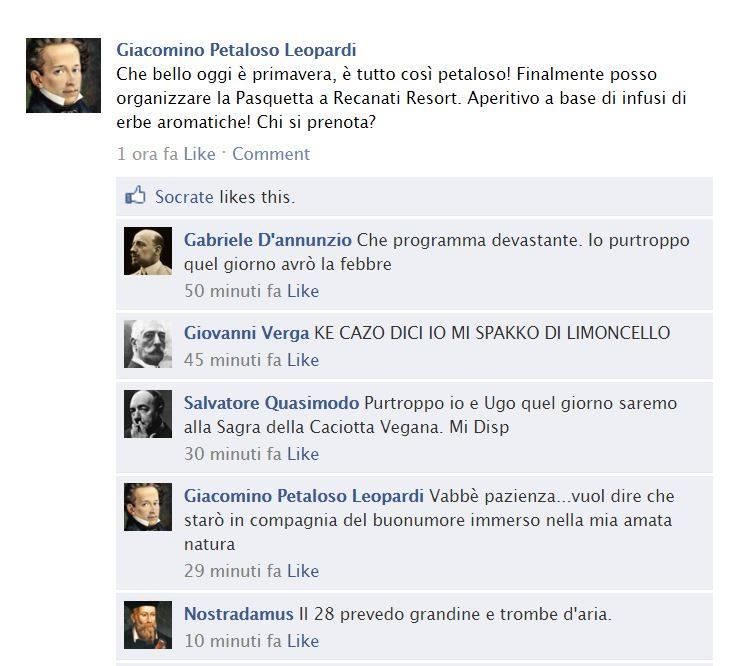This screenshot has height=666, width=731.
Task: Open Giovanni Verga's profile picture
Action: pyautogui.click(x=148, y=344)
